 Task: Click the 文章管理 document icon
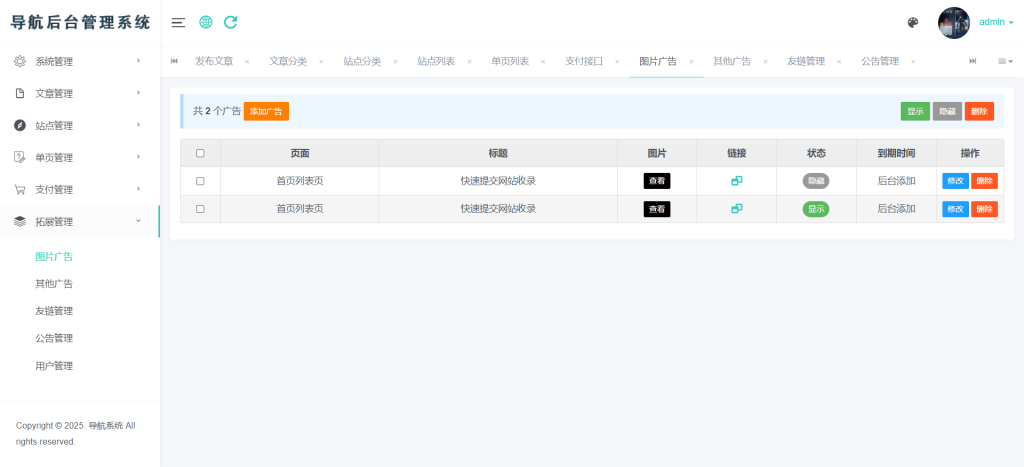20,93
